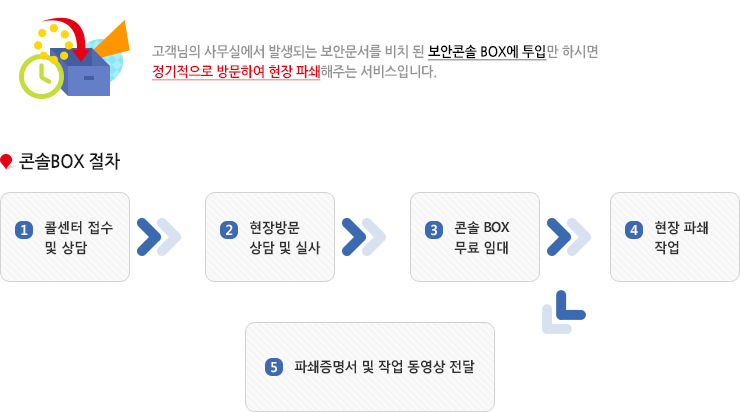Select the 콘솔 BOX 무료 임대 step text
Screen dimensions: 740x412
(x=482, y=237)
